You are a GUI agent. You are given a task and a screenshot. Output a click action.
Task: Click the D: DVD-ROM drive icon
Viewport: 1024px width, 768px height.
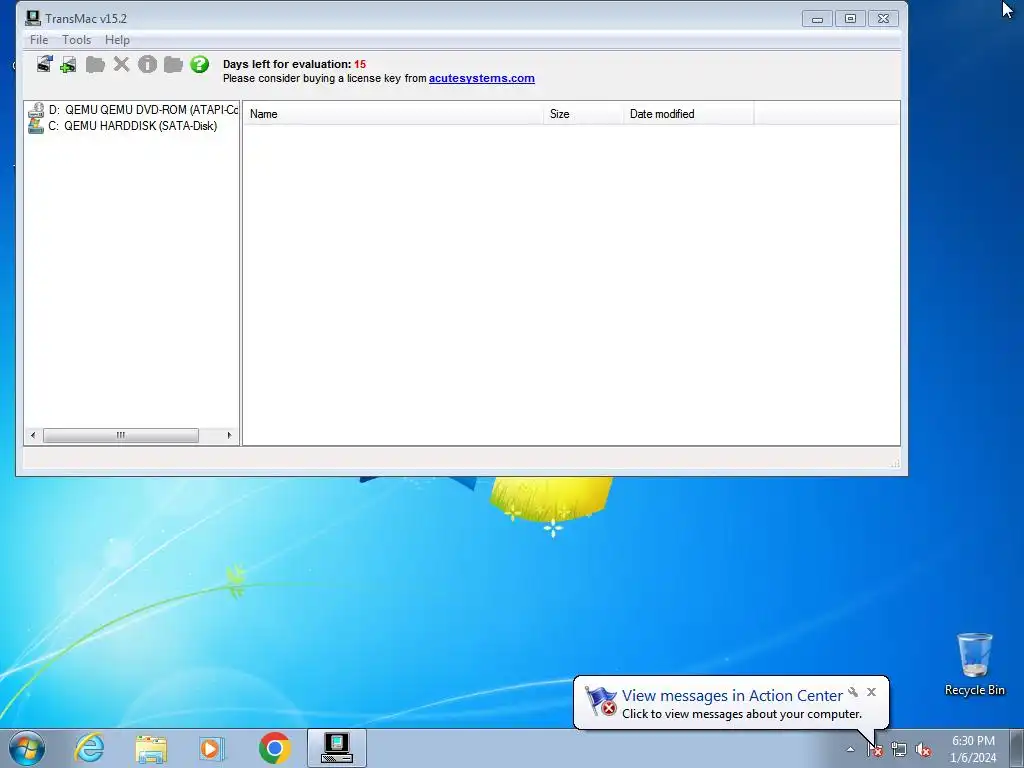[x=36, y=110]
